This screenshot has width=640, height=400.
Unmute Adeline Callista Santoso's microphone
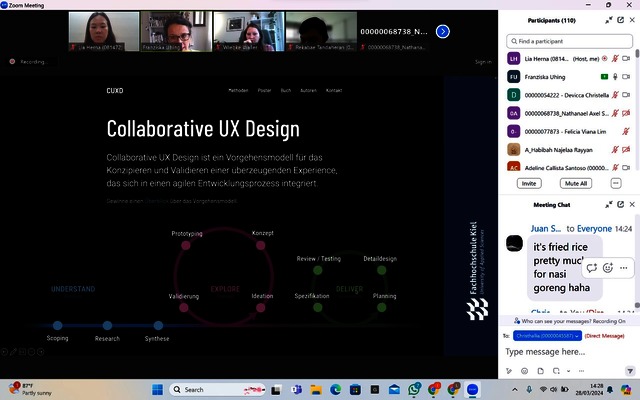615,167
